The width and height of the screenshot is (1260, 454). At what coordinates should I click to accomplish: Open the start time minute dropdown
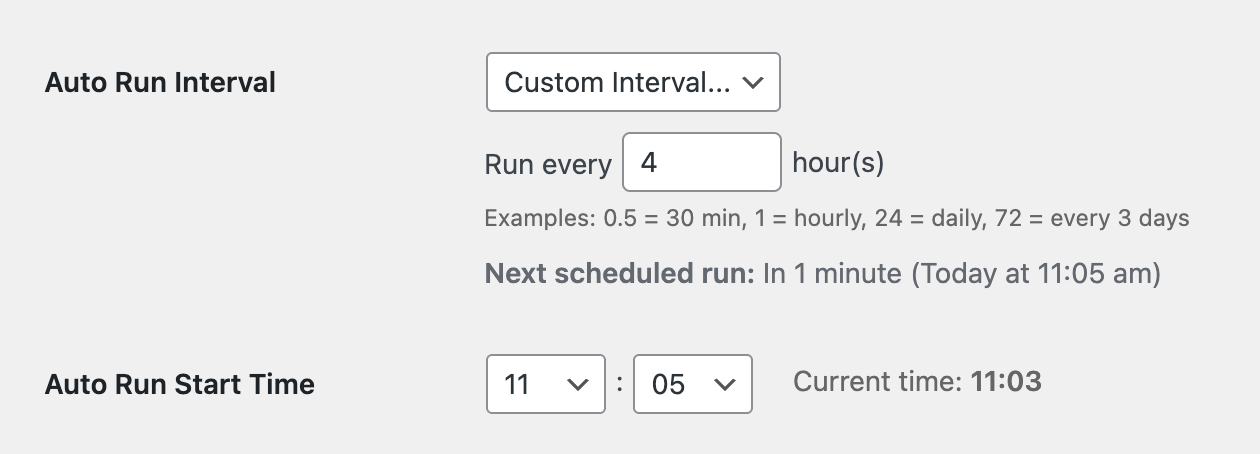point(692,384)
